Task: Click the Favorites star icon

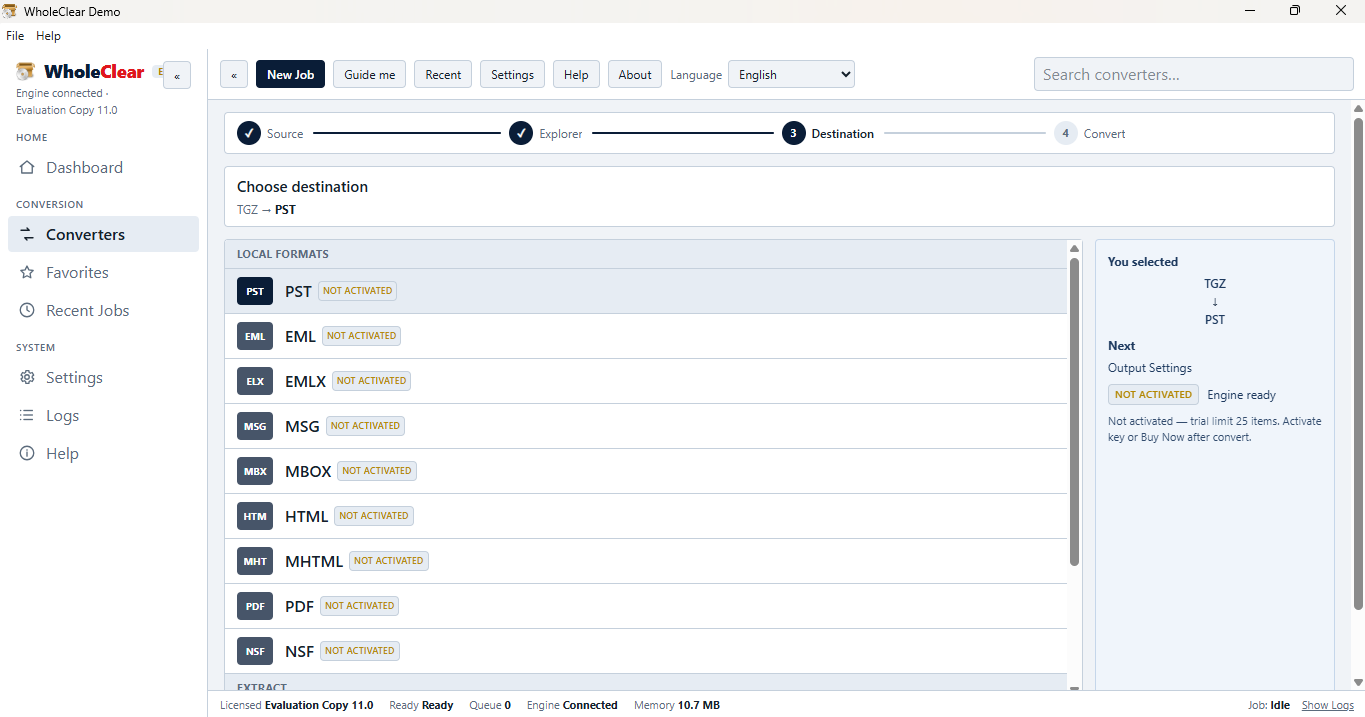Action: click(28, 273)
